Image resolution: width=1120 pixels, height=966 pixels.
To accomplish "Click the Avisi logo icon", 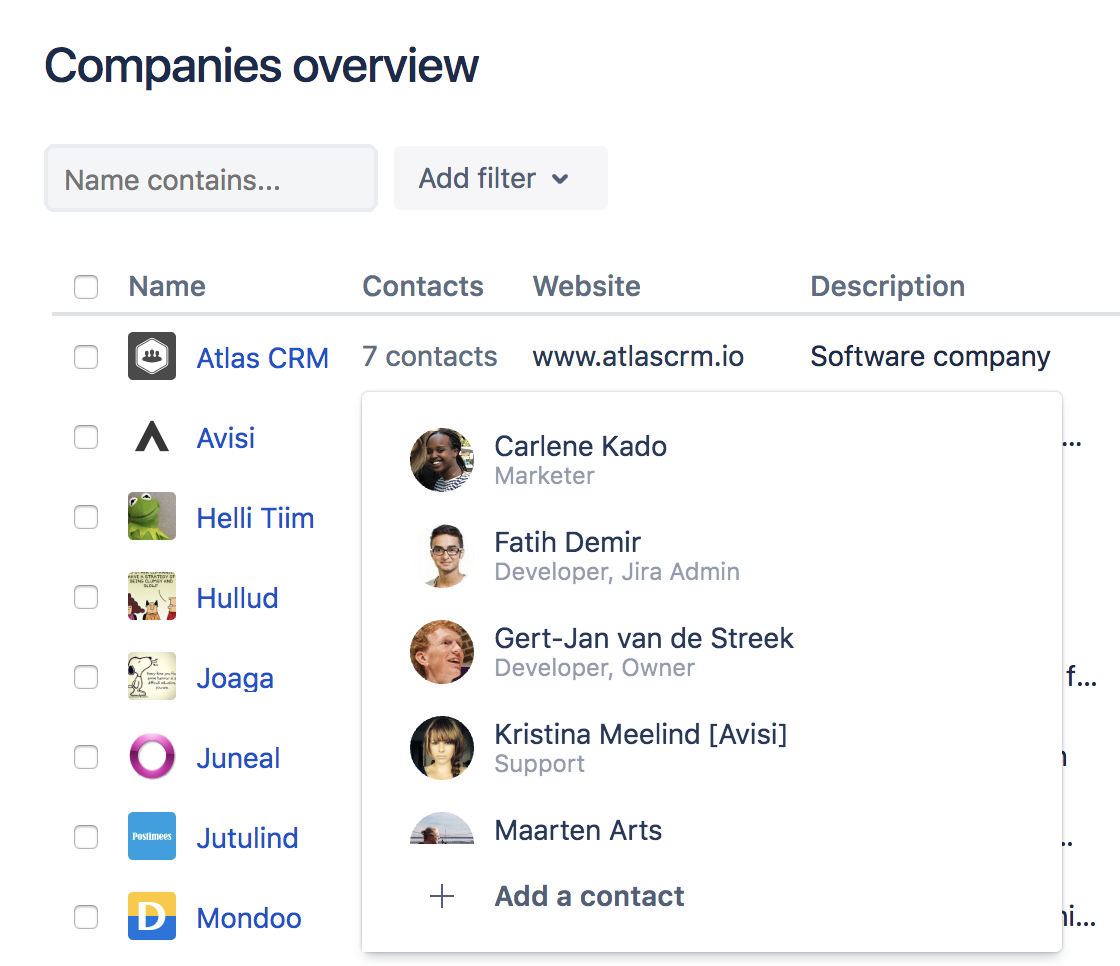I will click(152, 437).
